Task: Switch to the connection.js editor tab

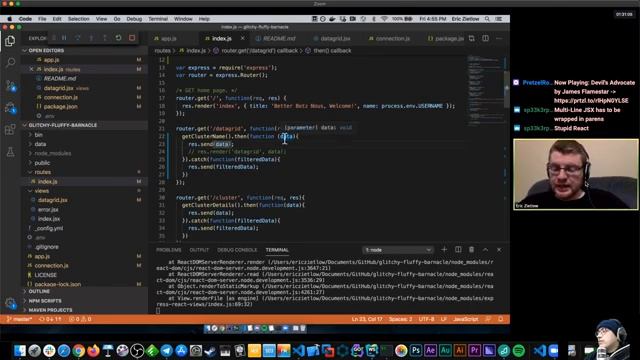Action: (x=392, y=38)
